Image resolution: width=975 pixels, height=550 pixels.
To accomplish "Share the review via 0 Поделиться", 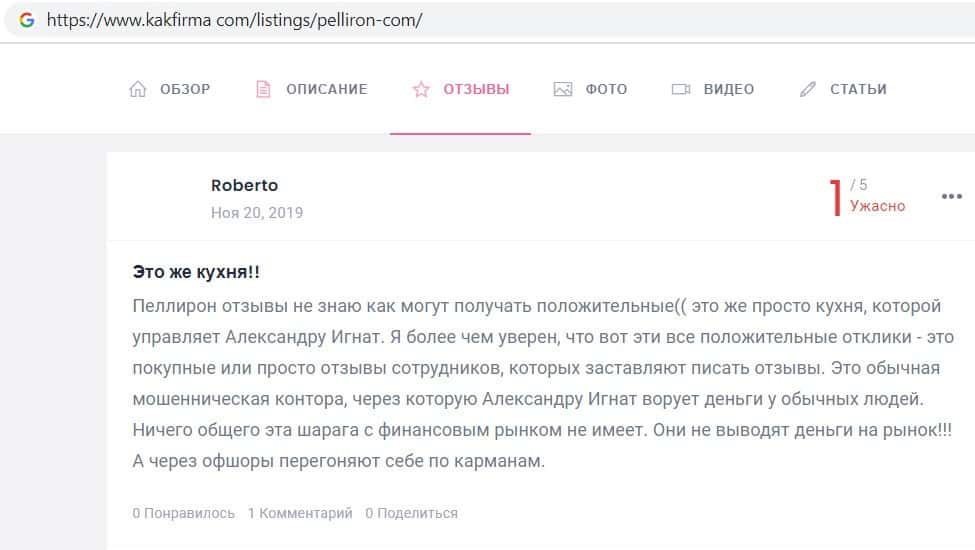I will [x=411, y=513].
